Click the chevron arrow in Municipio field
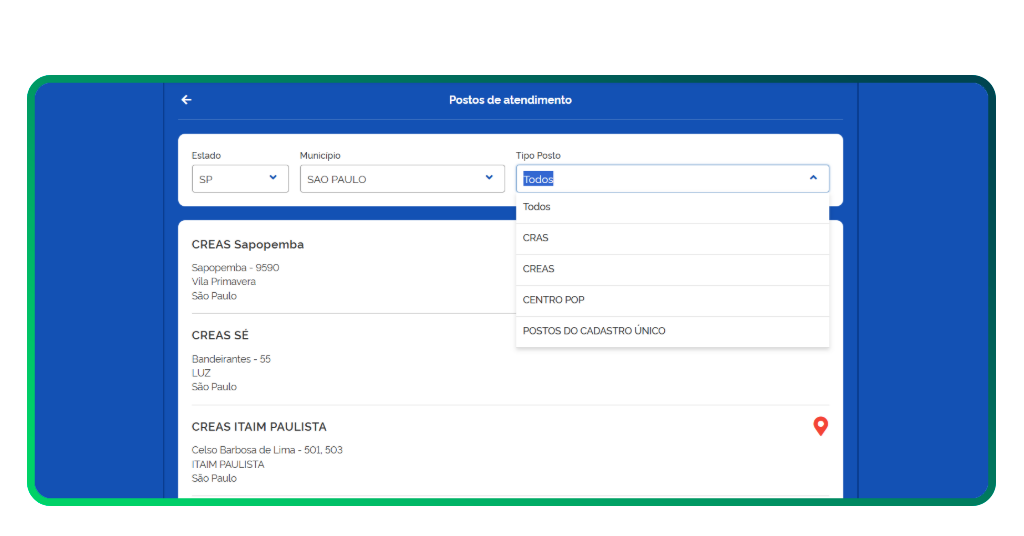The width and height of the screenshot is (1024, 536). [x=489, y=178]
